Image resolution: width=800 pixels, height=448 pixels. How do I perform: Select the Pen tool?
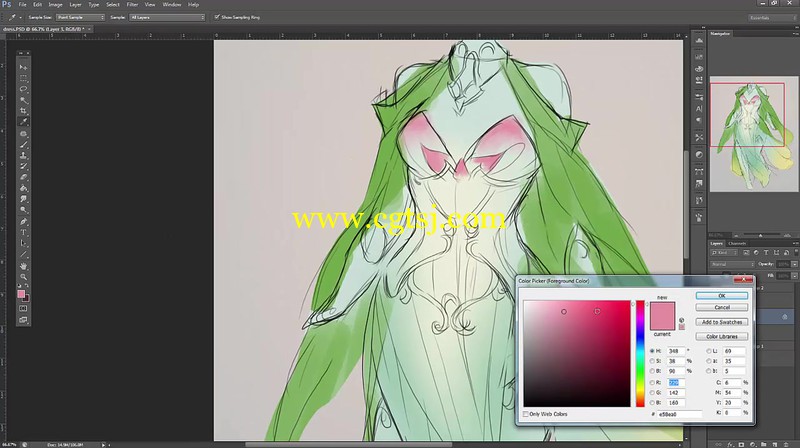(23, 222)
